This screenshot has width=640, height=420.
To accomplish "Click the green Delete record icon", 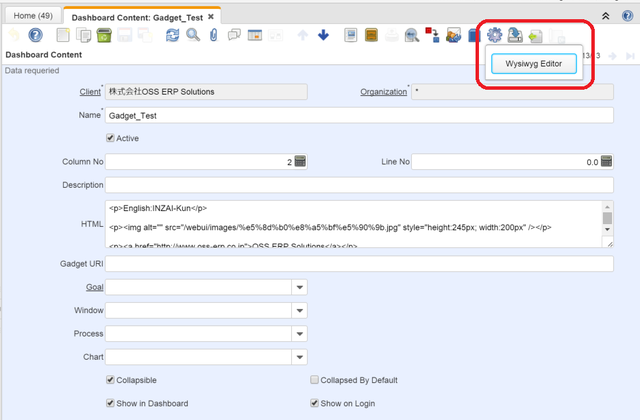I will (x=102, y=36).
